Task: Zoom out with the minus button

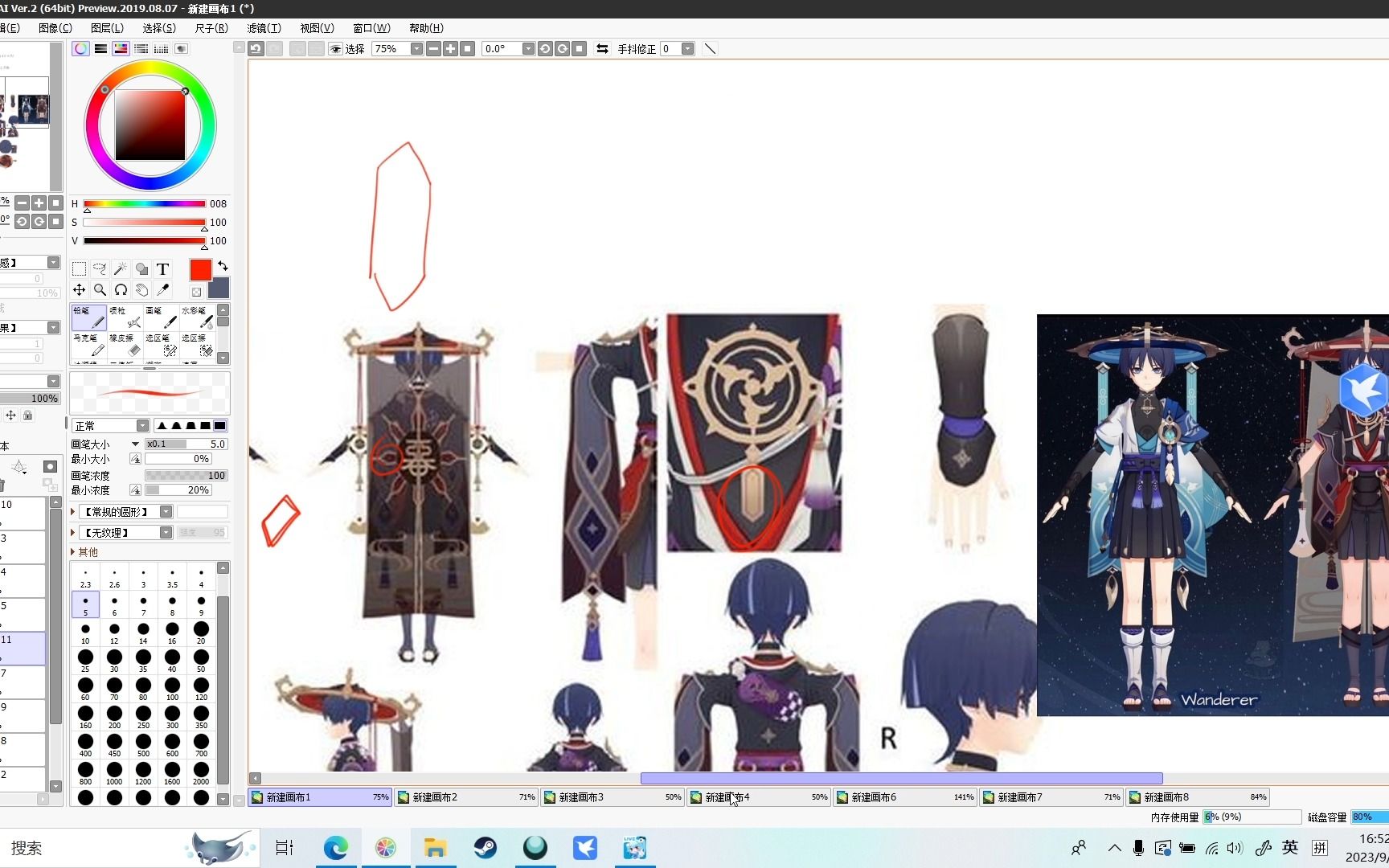Action: (433, 48)
